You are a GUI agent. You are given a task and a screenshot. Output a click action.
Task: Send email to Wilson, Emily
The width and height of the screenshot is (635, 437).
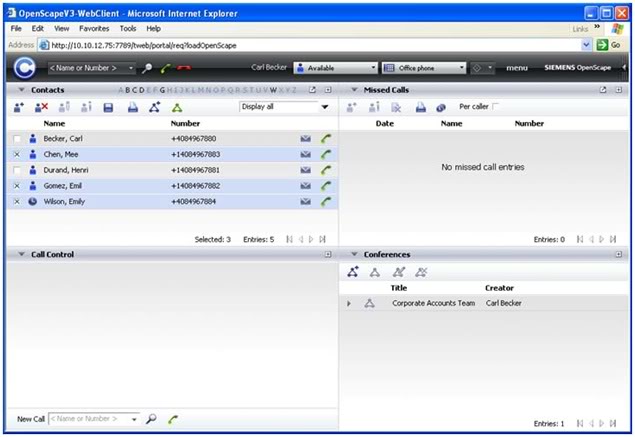tap(306, 202)
